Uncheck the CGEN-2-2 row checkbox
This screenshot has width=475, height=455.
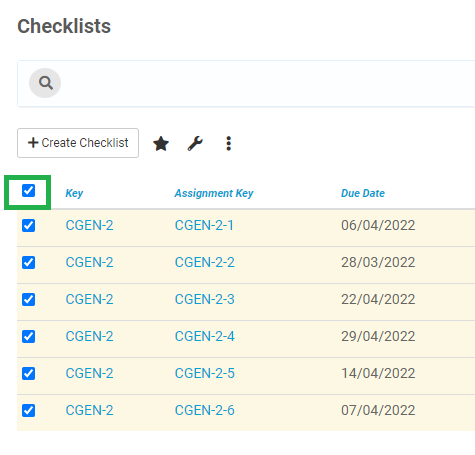28,263
